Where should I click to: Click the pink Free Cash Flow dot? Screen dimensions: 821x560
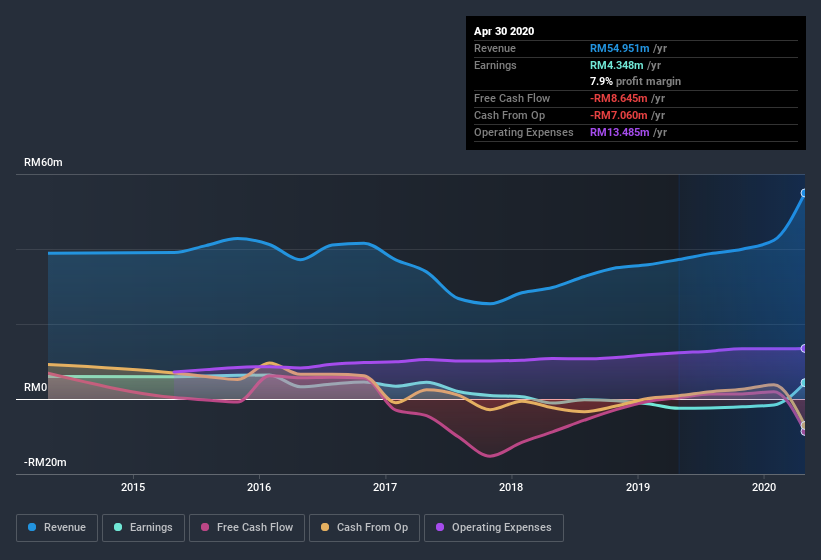point(205,527)
